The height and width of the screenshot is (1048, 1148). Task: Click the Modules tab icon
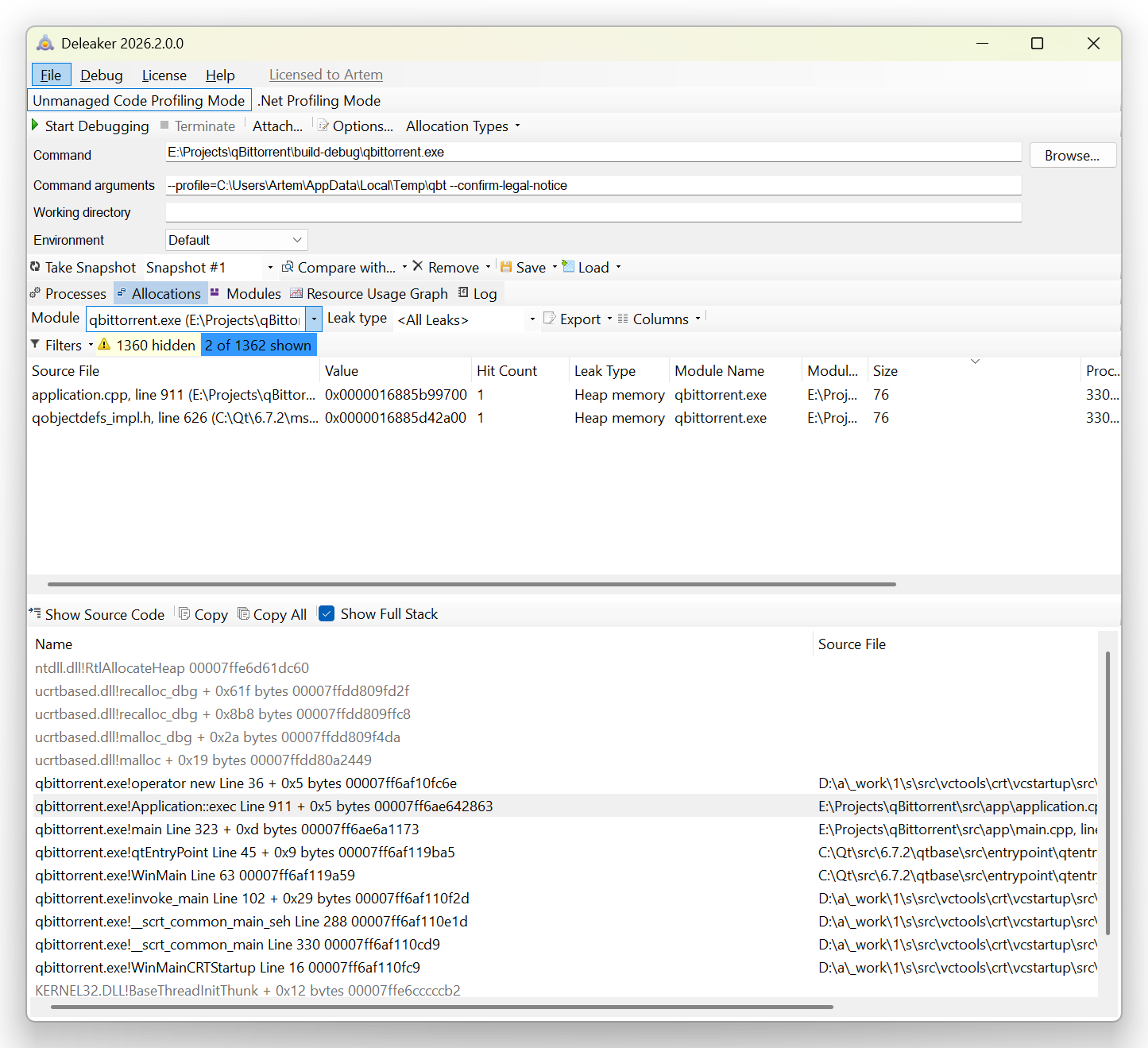point(215,293)
